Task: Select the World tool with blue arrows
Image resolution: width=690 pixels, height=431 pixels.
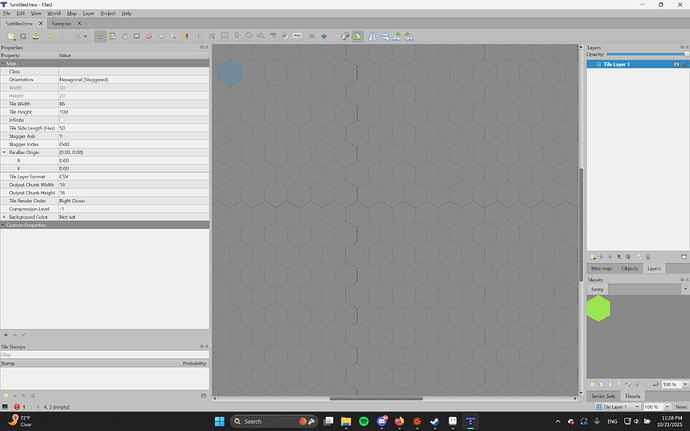Action: tap(324, 37)
